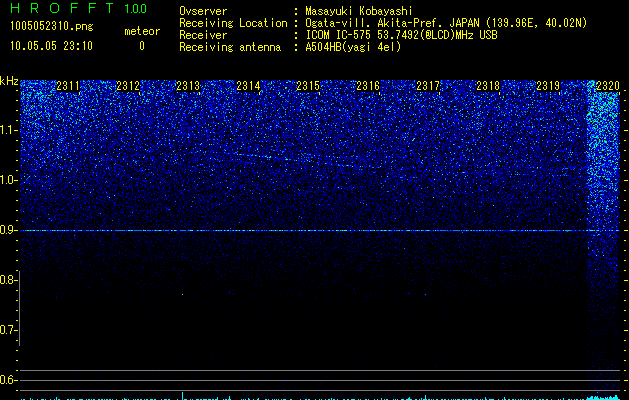
Task: Click the 2312 time marker
Action: pos(128,85)
